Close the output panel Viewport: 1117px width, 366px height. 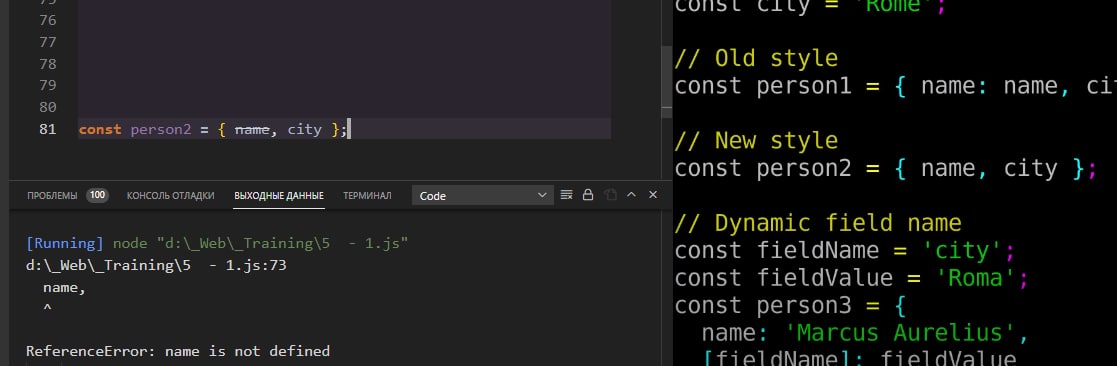tap(652, 194)
